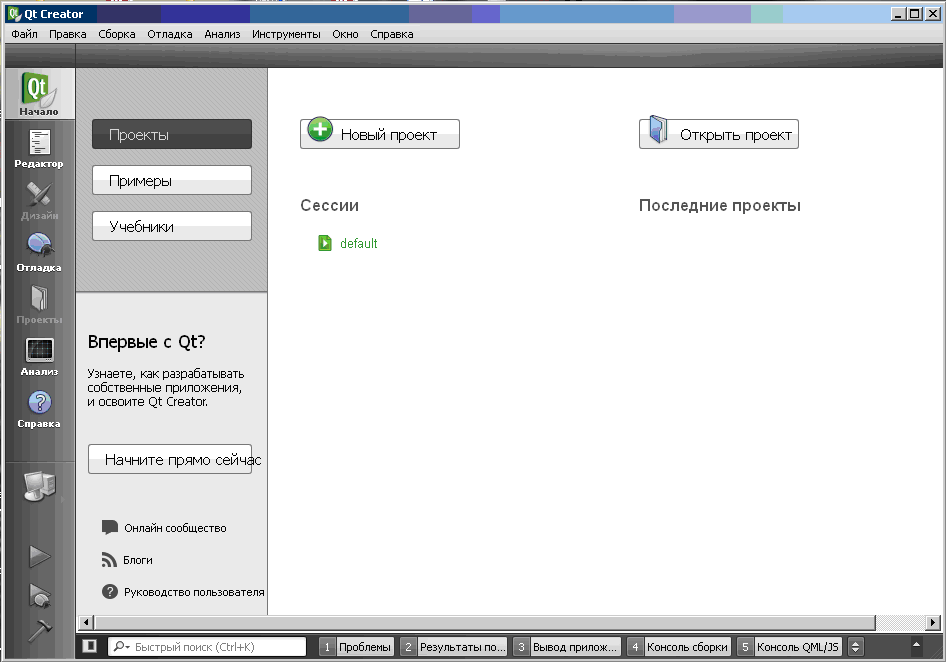Open Проекты mode in sidebar
The image size is (946, 662).
(x=39, y=305)
